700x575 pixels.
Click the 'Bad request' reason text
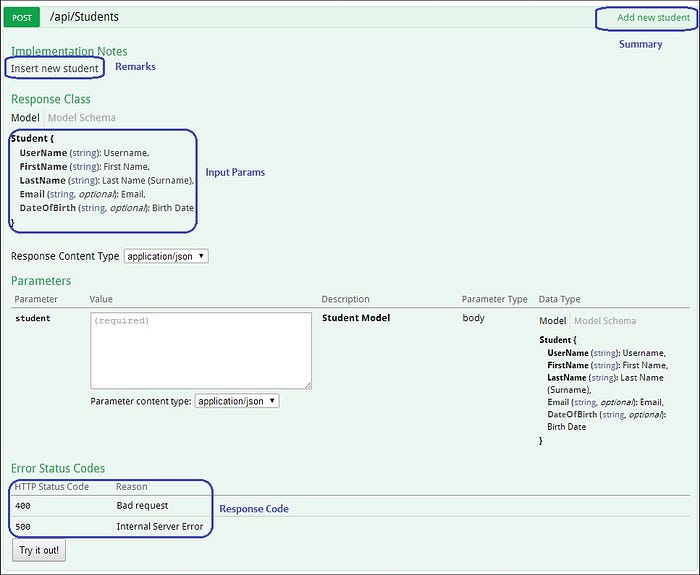(142, 505)
